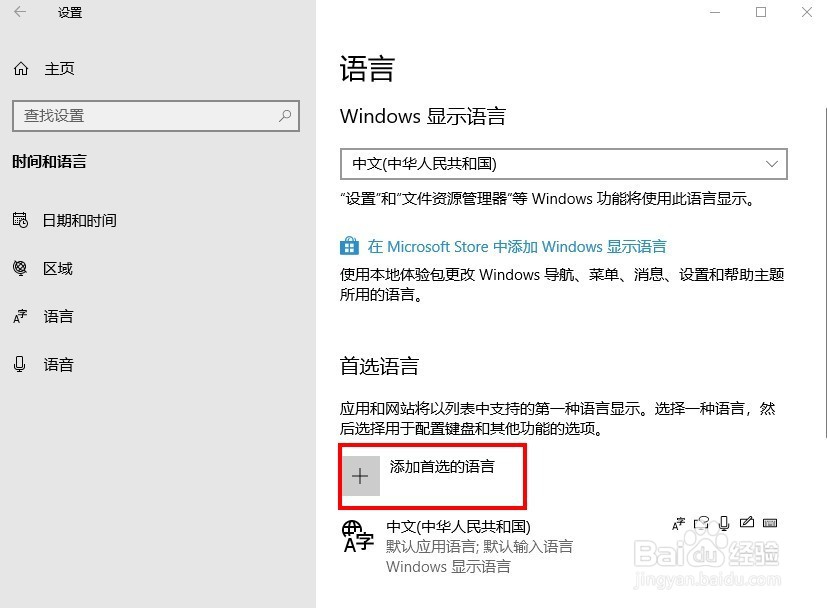Select the 区域 globe icon
The width and height of the screenshot is (827, 608).
click(x=20, y=268)
